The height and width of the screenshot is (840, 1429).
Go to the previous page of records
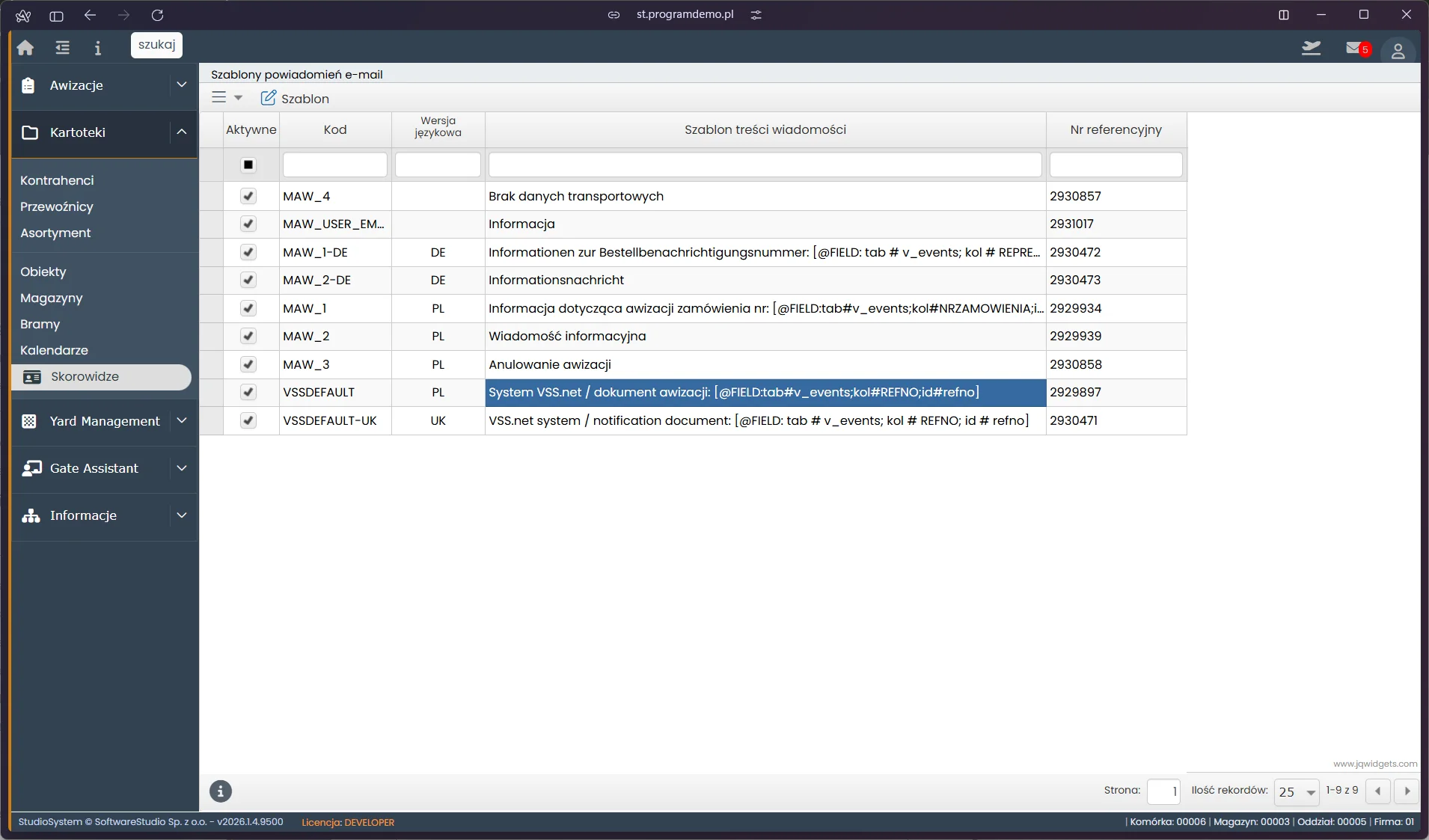click(x=1377, y=791)
